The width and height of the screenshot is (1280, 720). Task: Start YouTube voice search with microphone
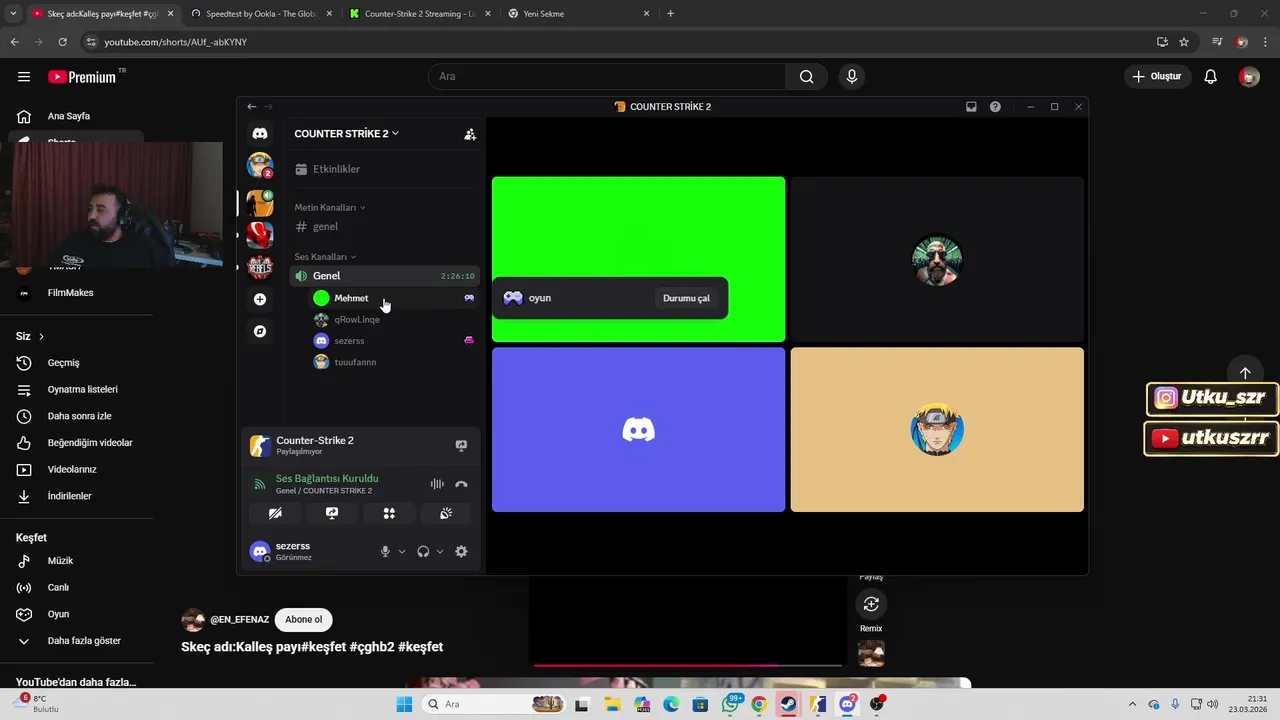tap(852, 77)
